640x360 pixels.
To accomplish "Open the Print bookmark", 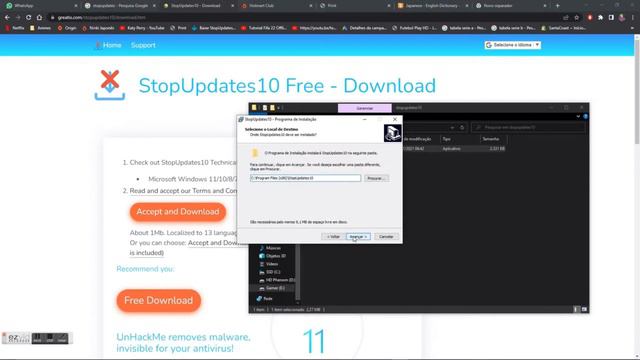I will click(178, 28).
